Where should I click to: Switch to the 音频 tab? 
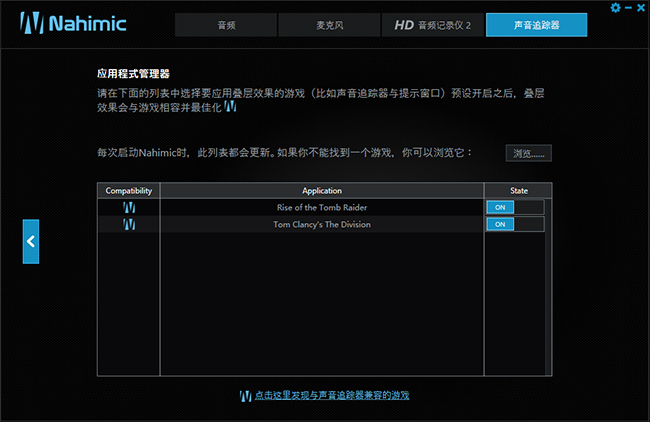click(226, 25)
